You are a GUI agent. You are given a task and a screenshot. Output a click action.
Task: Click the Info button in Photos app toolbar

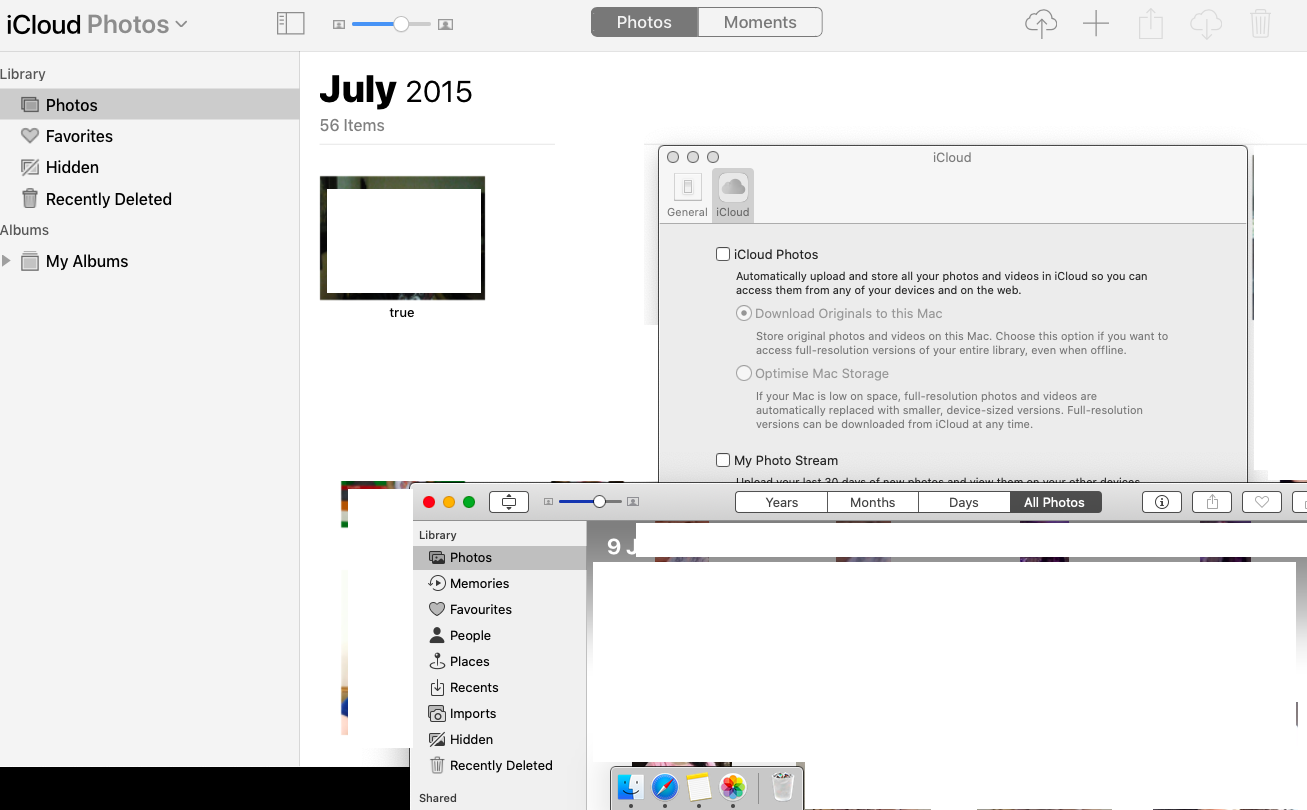[x=1162, y=502]
